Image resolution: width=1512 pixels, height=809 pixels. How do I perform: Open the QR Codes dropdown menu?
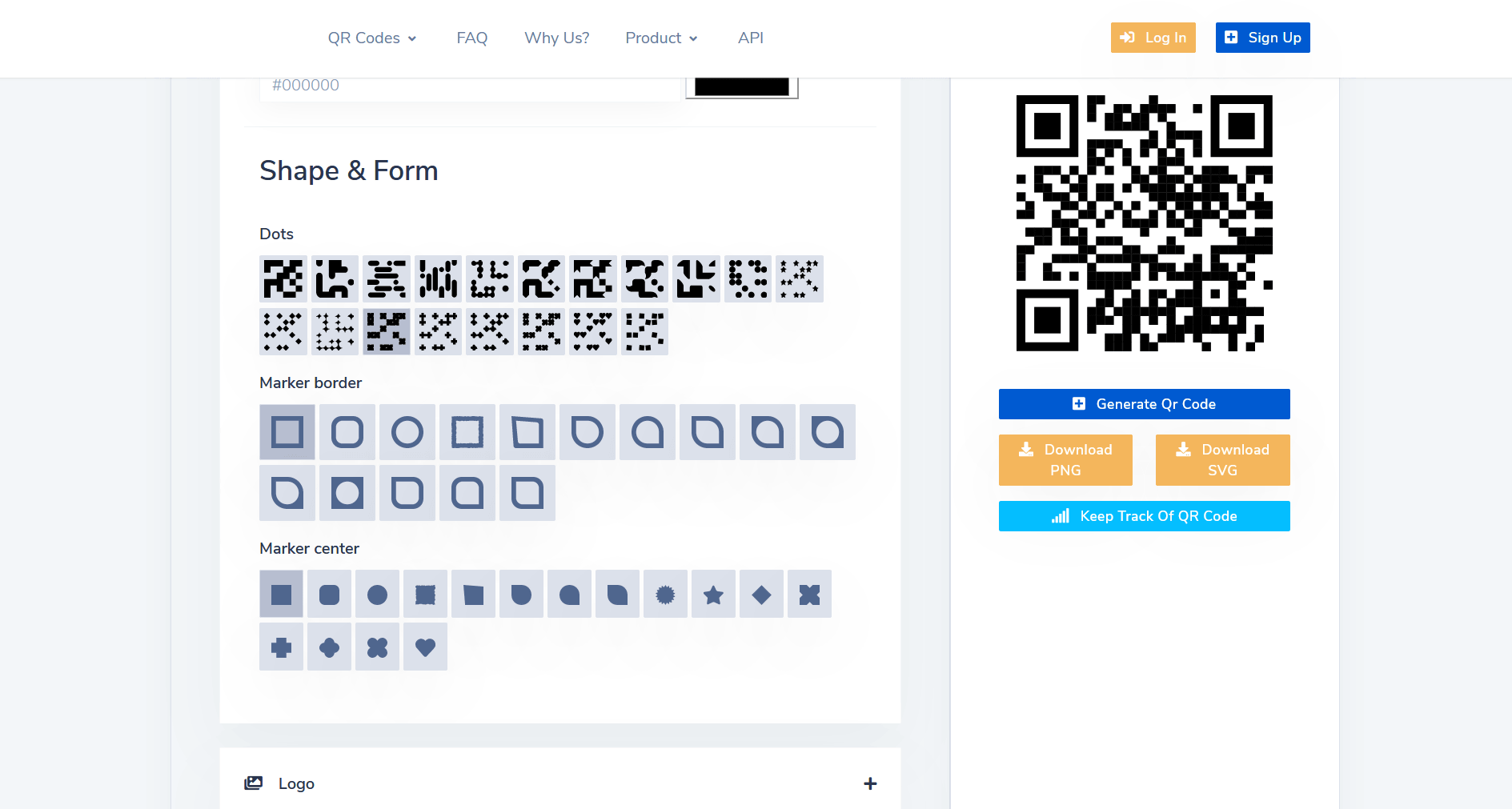point(372,38)
